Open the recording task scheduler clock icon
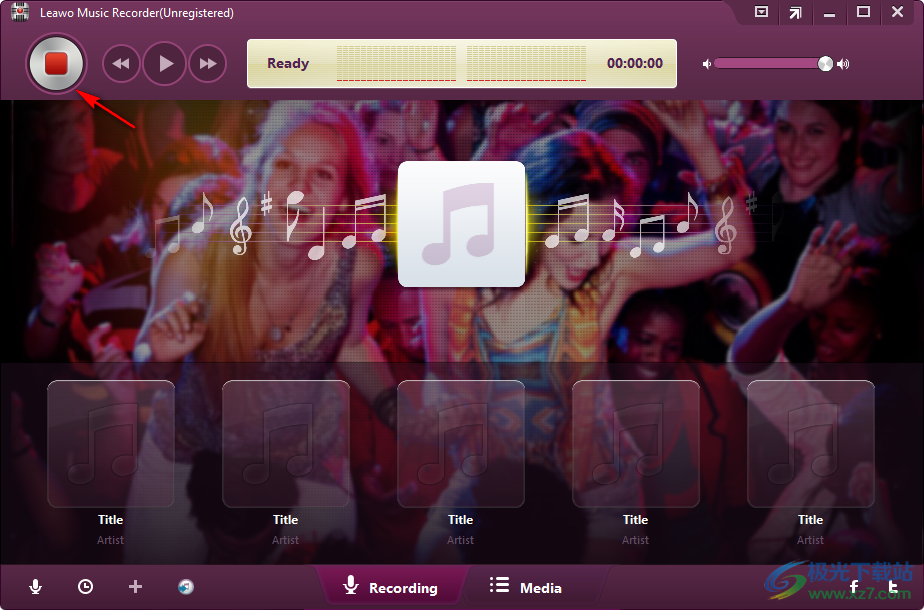The height and width of the screenshot is (610, 924). pyautogui.click(x=85, y=587)
